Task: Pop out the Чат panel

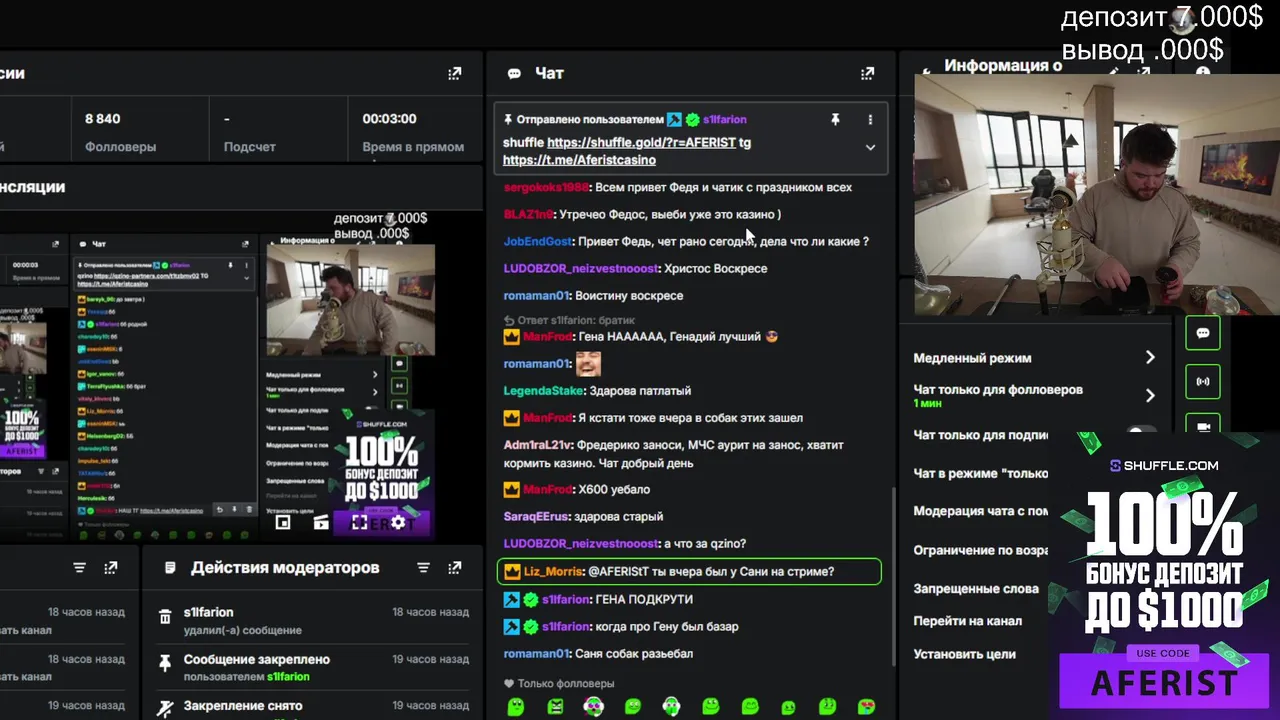Action: (867, 73)
